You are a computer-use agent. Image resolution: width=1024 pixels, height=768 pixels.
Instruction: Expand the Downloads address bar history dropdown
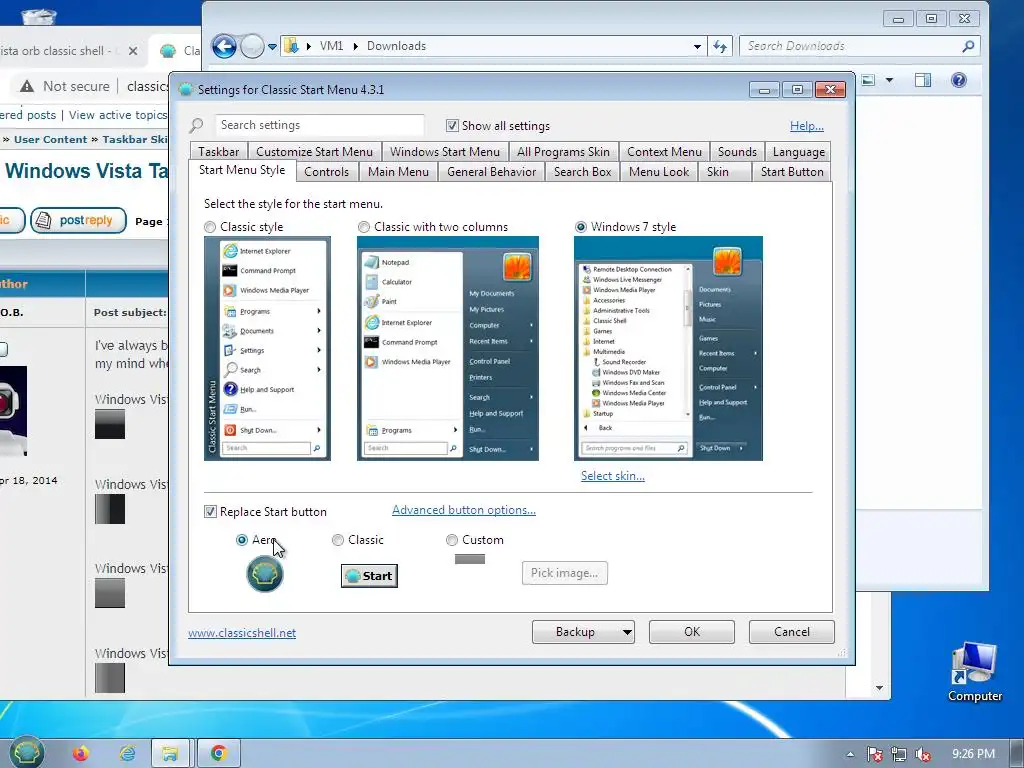click(x=697, y=46)
